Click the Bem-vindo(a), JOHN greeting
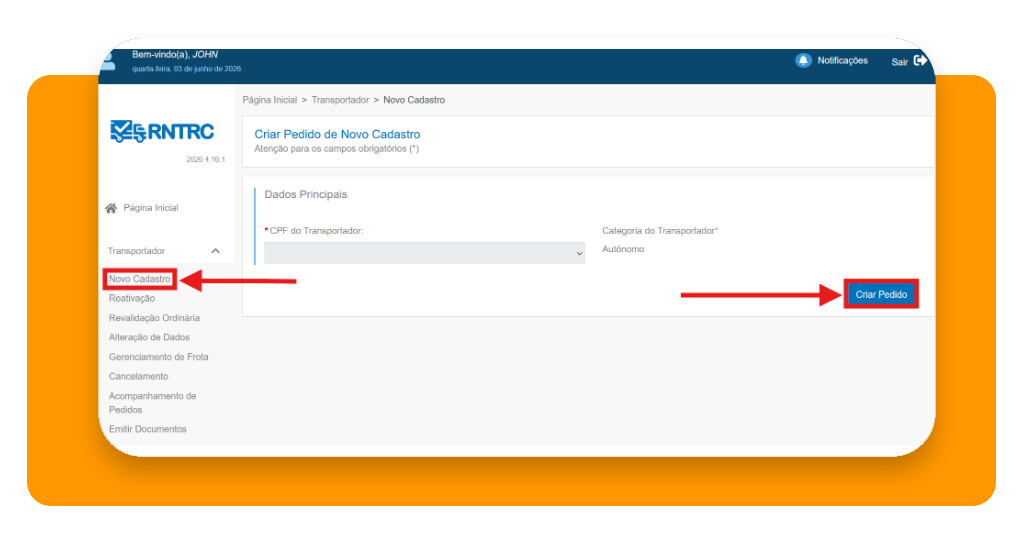 pos(175,55)
